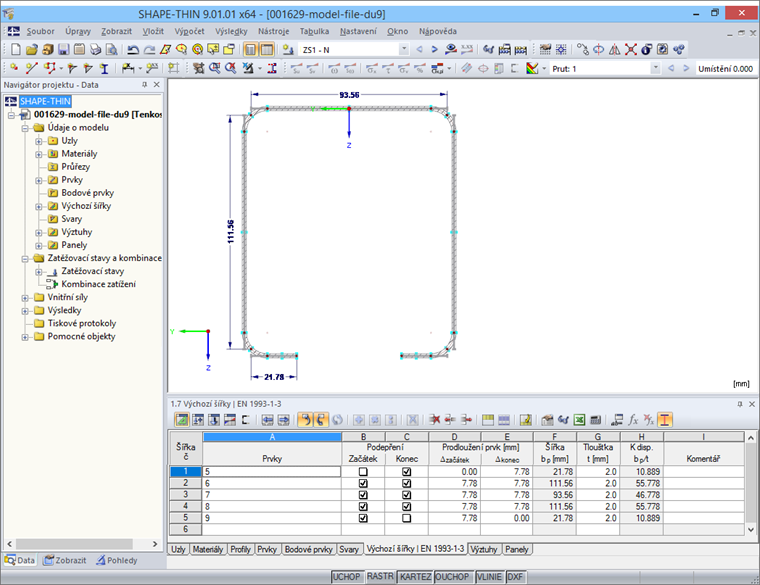Click the New file icon
This screenshot has width=760, height=585.
16,49
